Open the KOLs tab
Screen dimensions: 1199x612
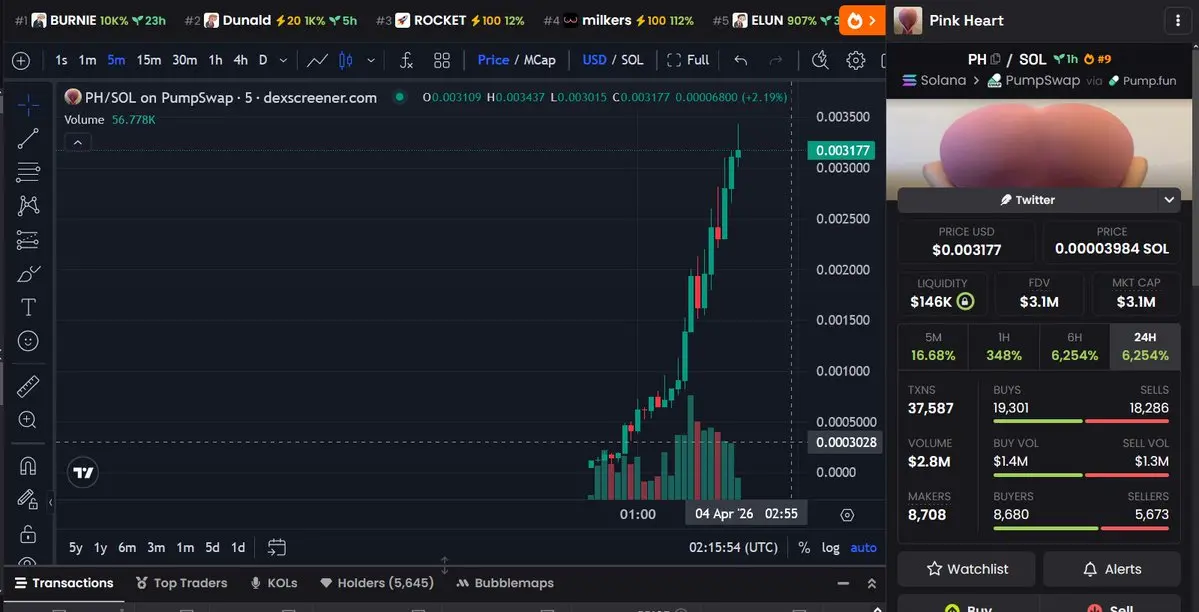click(274, 584)
